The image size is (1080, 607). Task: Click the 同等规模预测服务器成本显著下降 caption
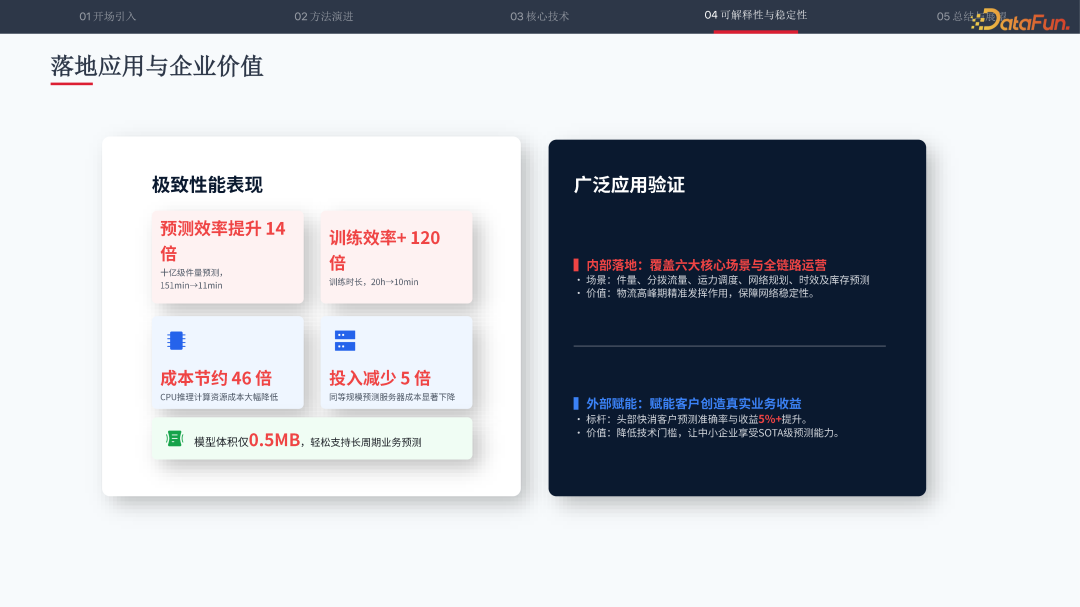392,397
